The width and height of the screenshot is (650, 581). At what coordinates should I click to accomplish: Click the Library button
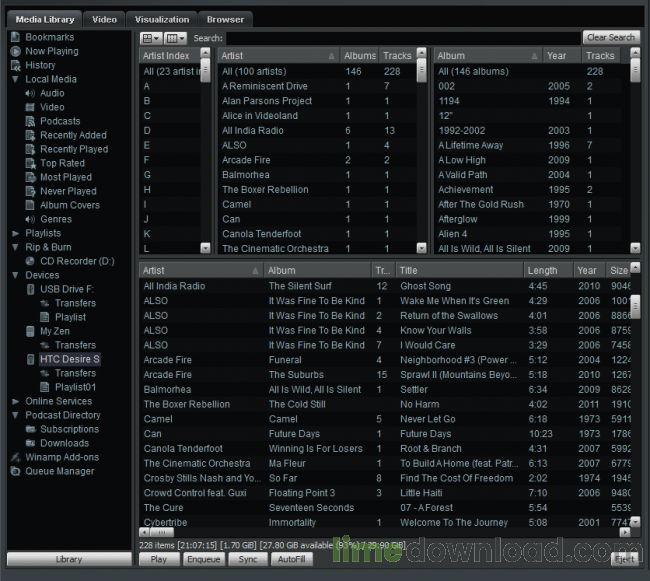point(69,559)
